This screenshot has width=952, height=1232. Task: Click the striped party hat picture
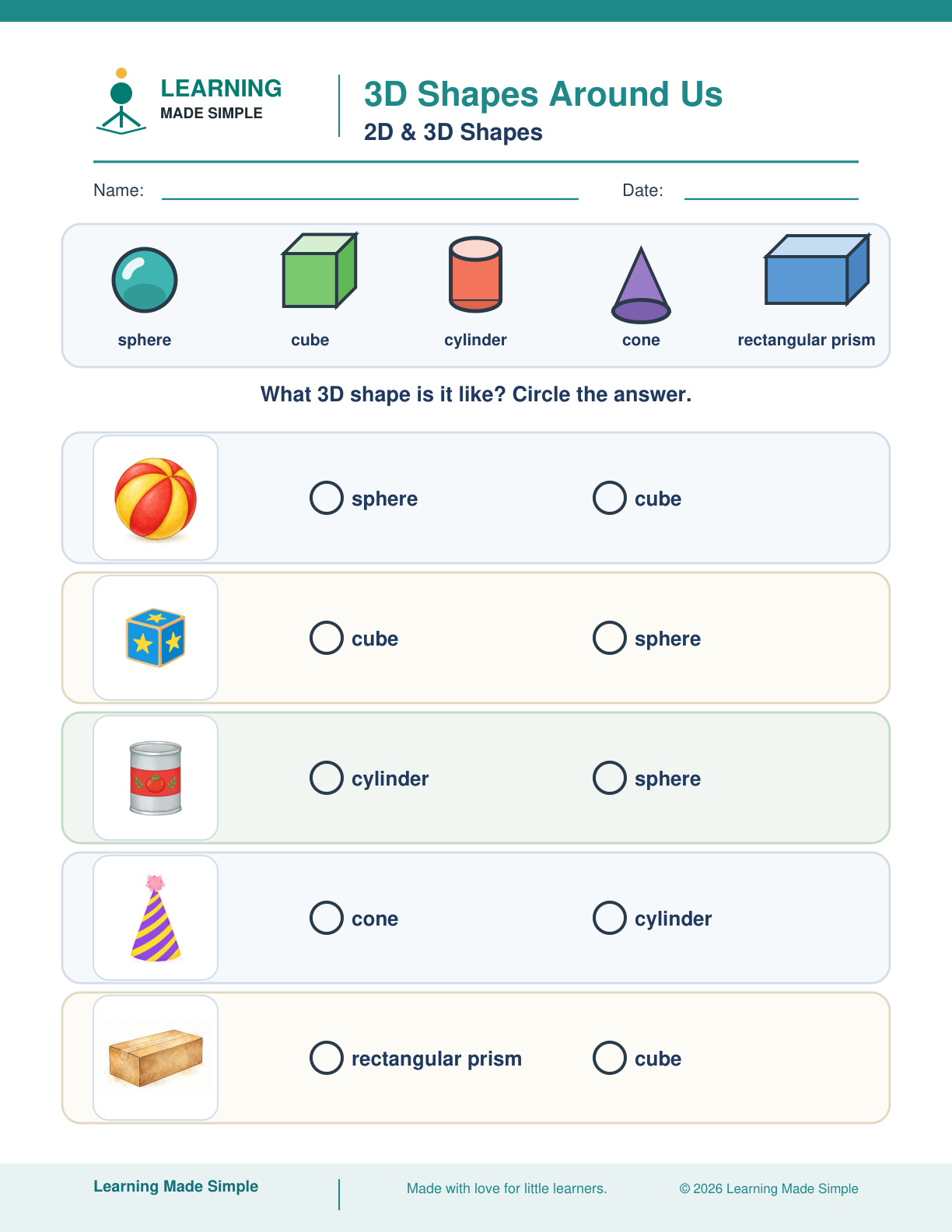point(156,919)
